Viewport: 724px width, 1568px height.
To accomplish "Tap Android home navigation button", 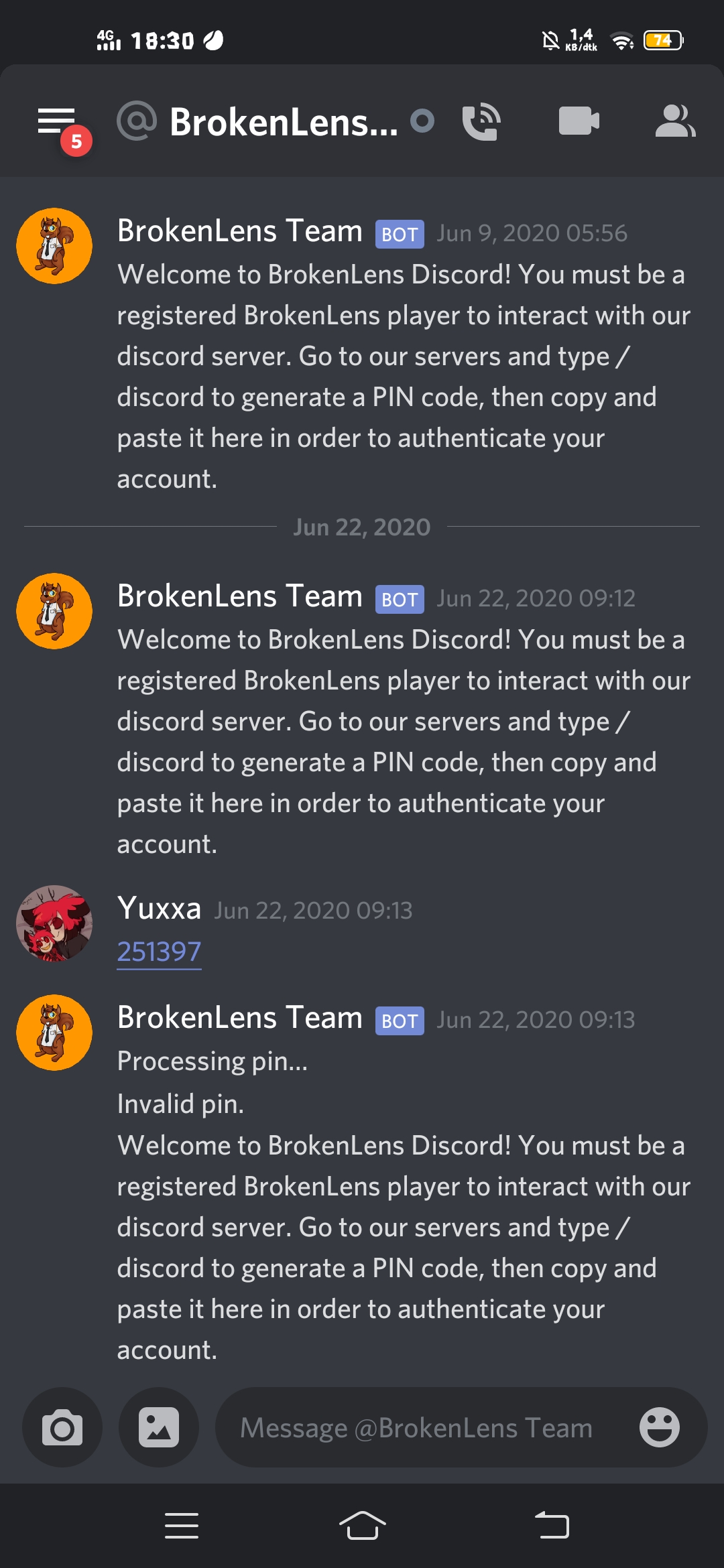I will click(x=362, y=1526).
